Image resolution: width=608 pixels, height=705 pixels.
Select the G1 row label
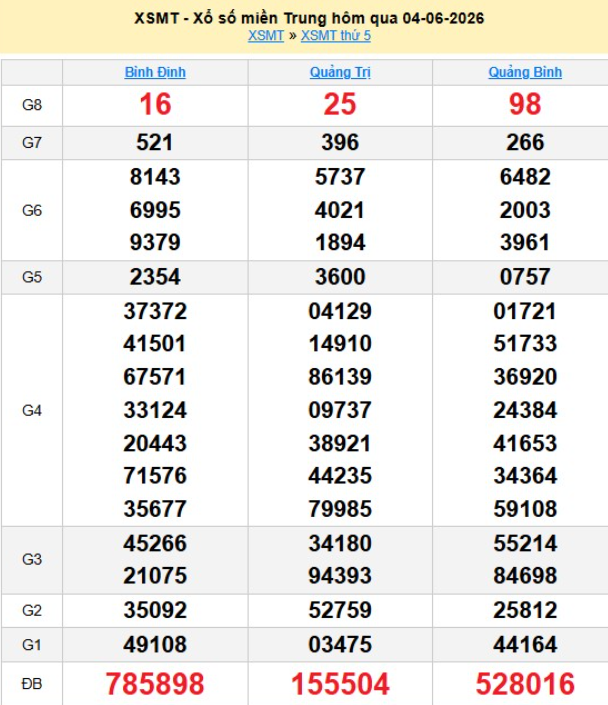coord(32,645)
